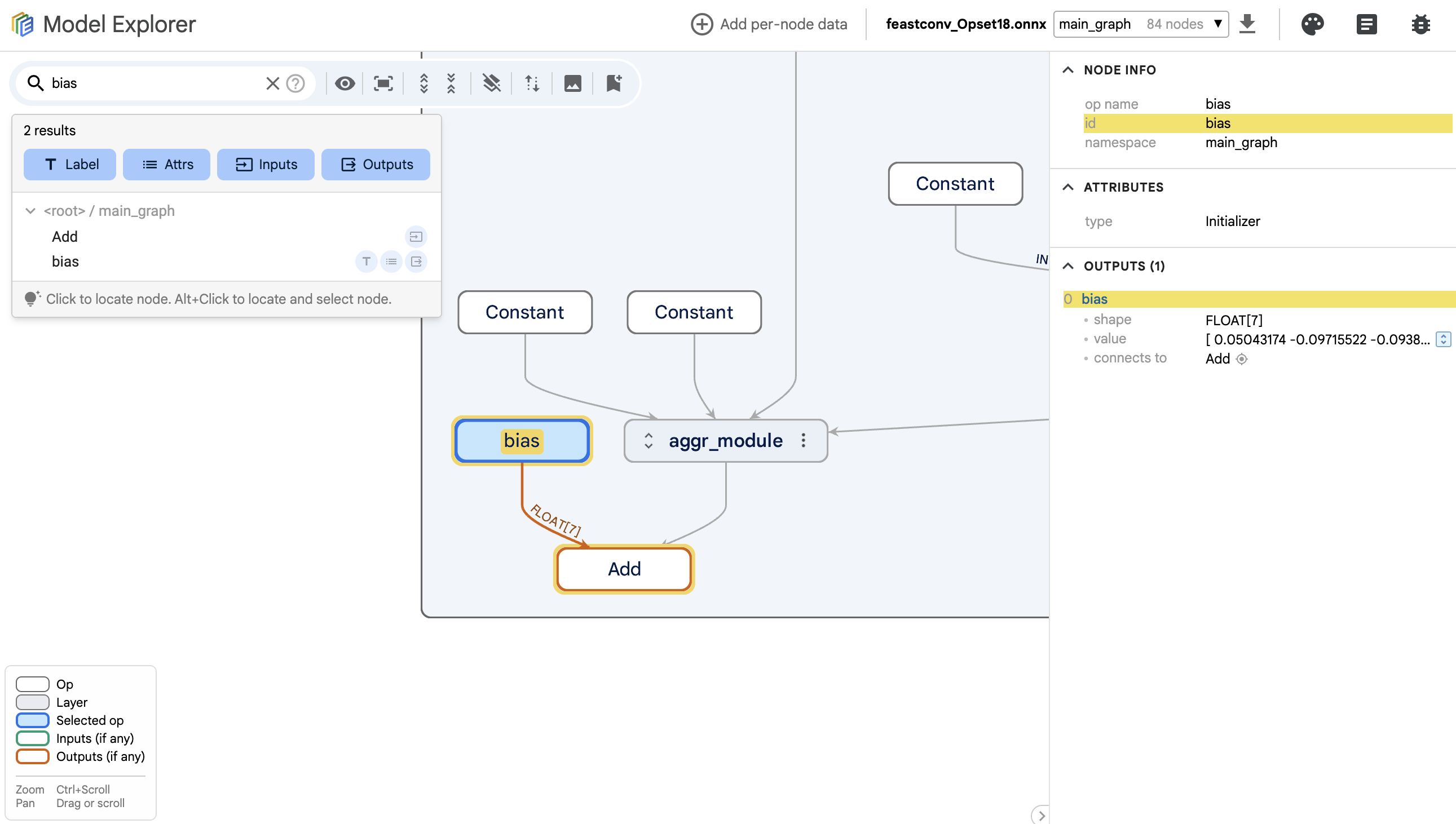This screenshot has width=1456, height=824.
Task: Open the main_graph selector dropdown
Action: point(1140,24)
